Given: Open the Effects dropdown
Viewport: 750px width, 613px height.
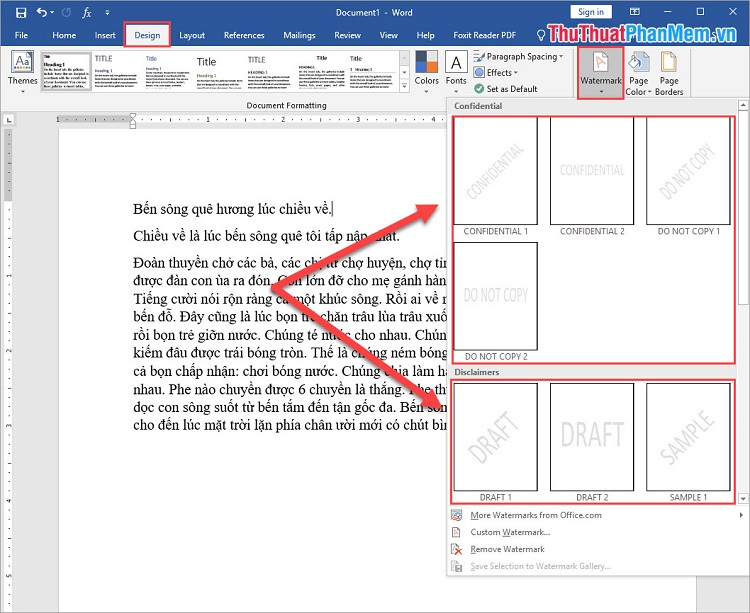Looking at the screenshot, I should (496, 73).
